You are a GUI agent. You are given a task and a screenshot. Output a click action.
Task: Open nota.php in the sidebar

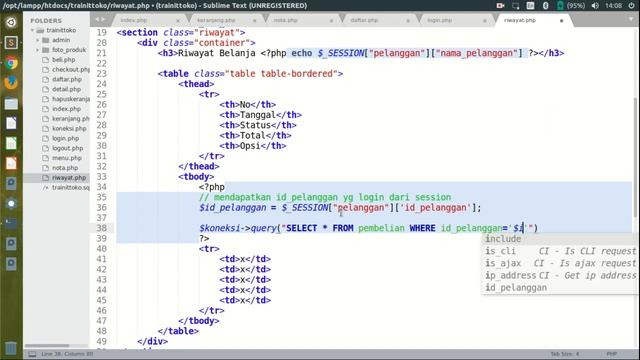click(65, 168)
